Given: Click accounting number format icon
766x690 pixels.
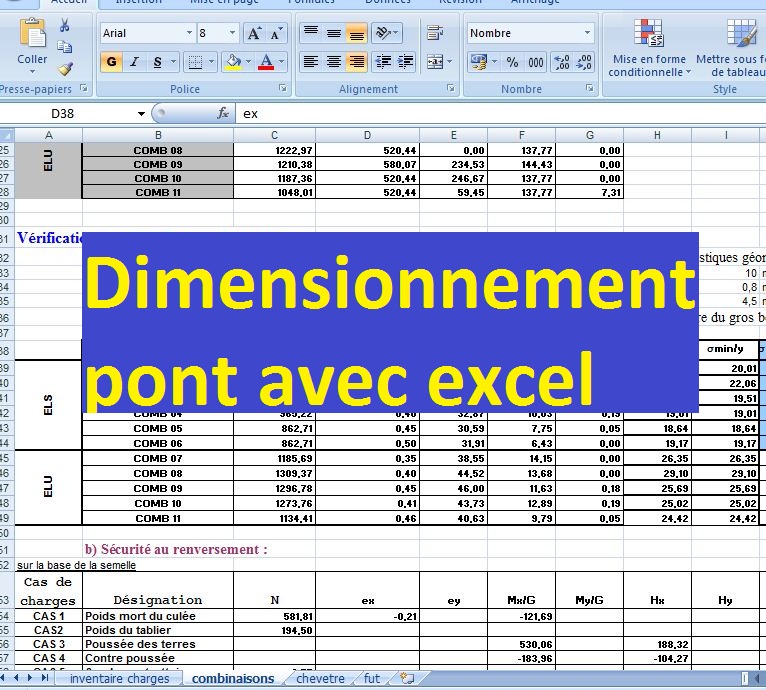Looking at the screenshot, I should point(478,62).
